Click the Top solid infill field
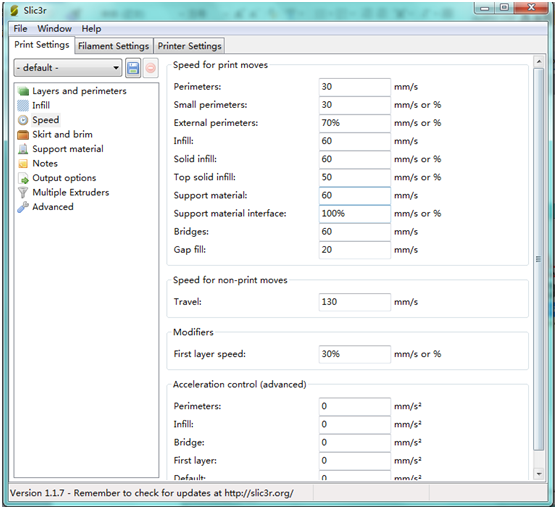557x509 pixels. coord(355,178)
